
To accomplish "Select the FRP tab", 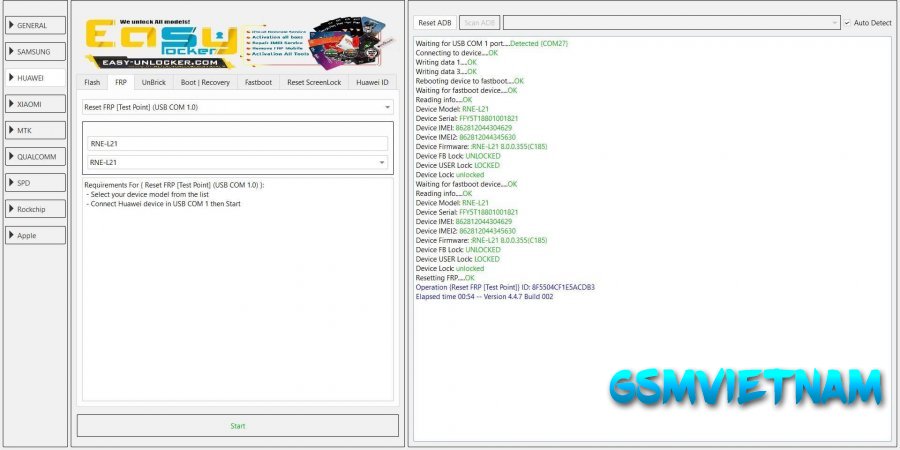I will click(x=121, y=82).
